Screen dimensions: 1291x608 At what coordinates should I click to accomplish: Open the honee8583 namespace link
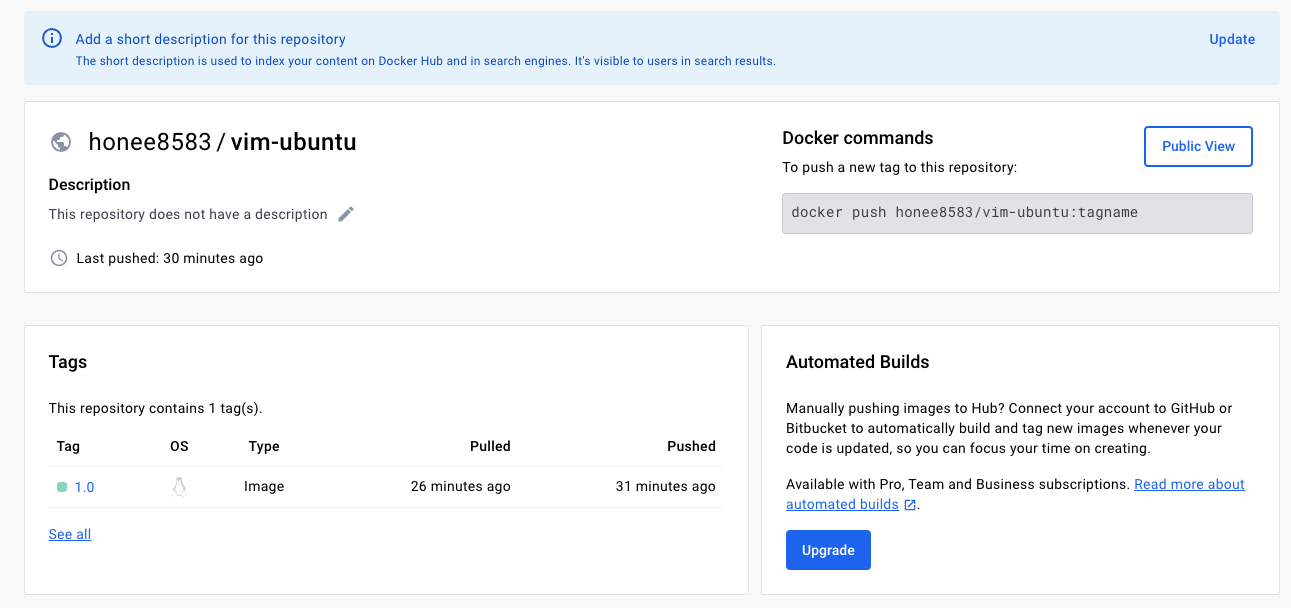coord(149,142)
